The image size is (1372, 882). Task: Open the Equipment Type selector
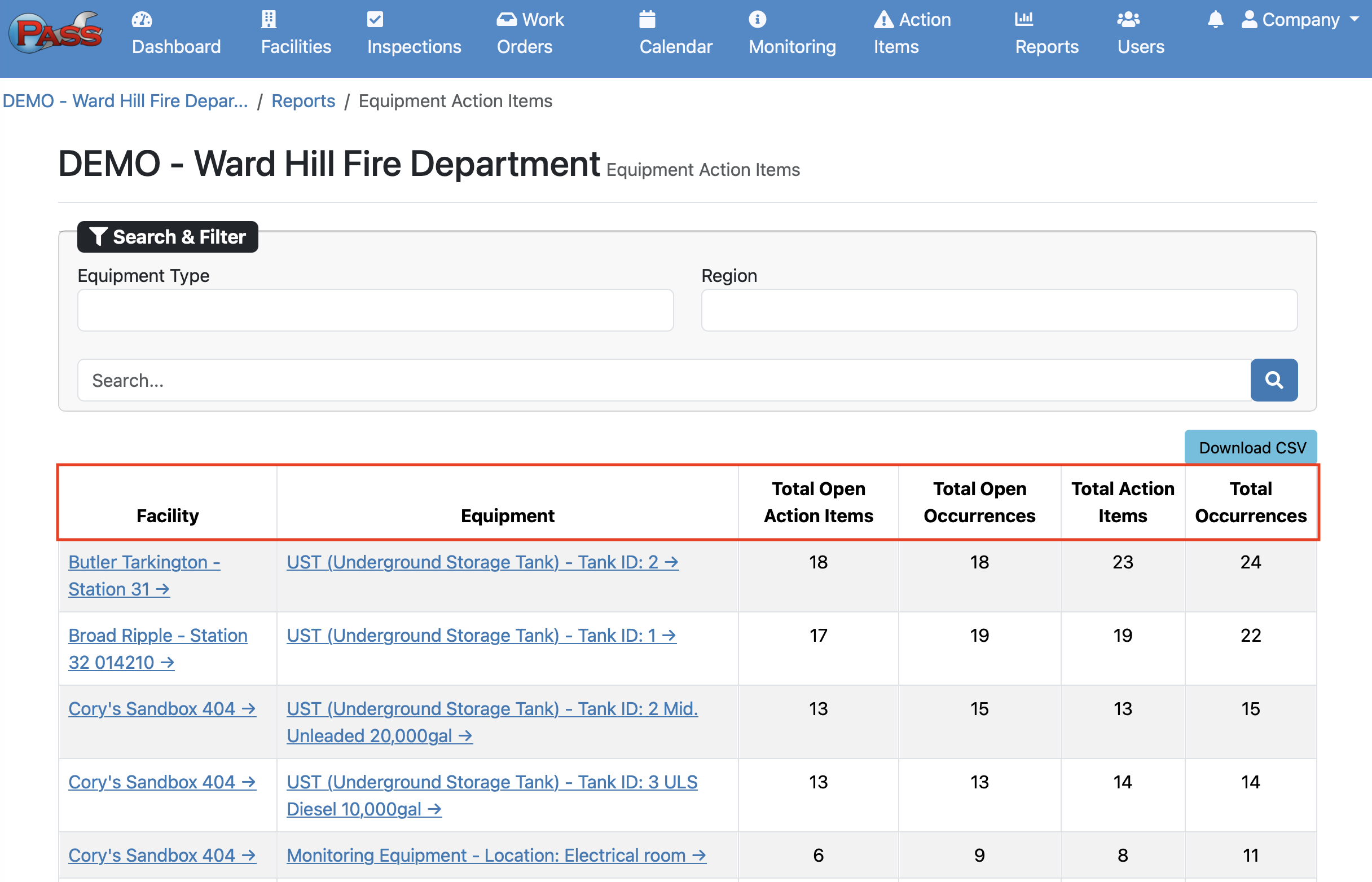(x=375, y=310)
